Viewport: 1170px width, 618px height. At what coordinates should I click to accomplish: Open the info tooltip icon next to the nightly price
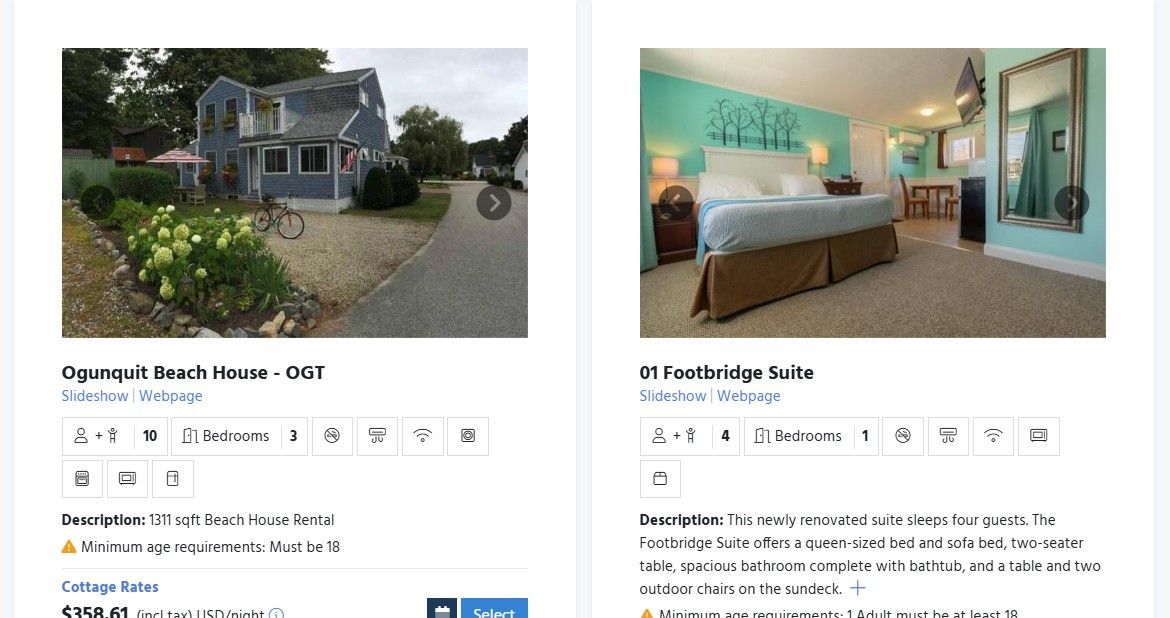(278, 612)
